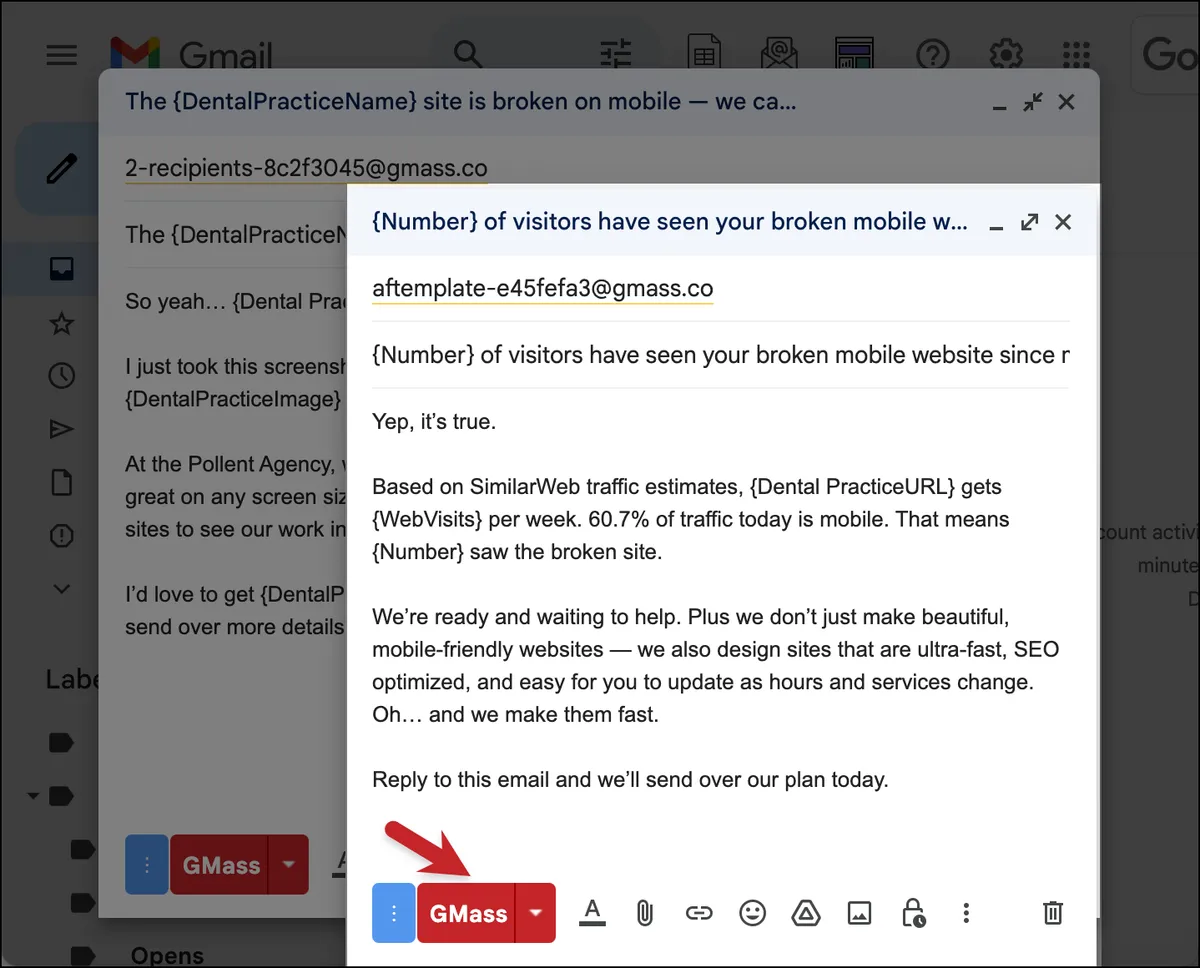Insert a photo with the image icon

(859, 912)
